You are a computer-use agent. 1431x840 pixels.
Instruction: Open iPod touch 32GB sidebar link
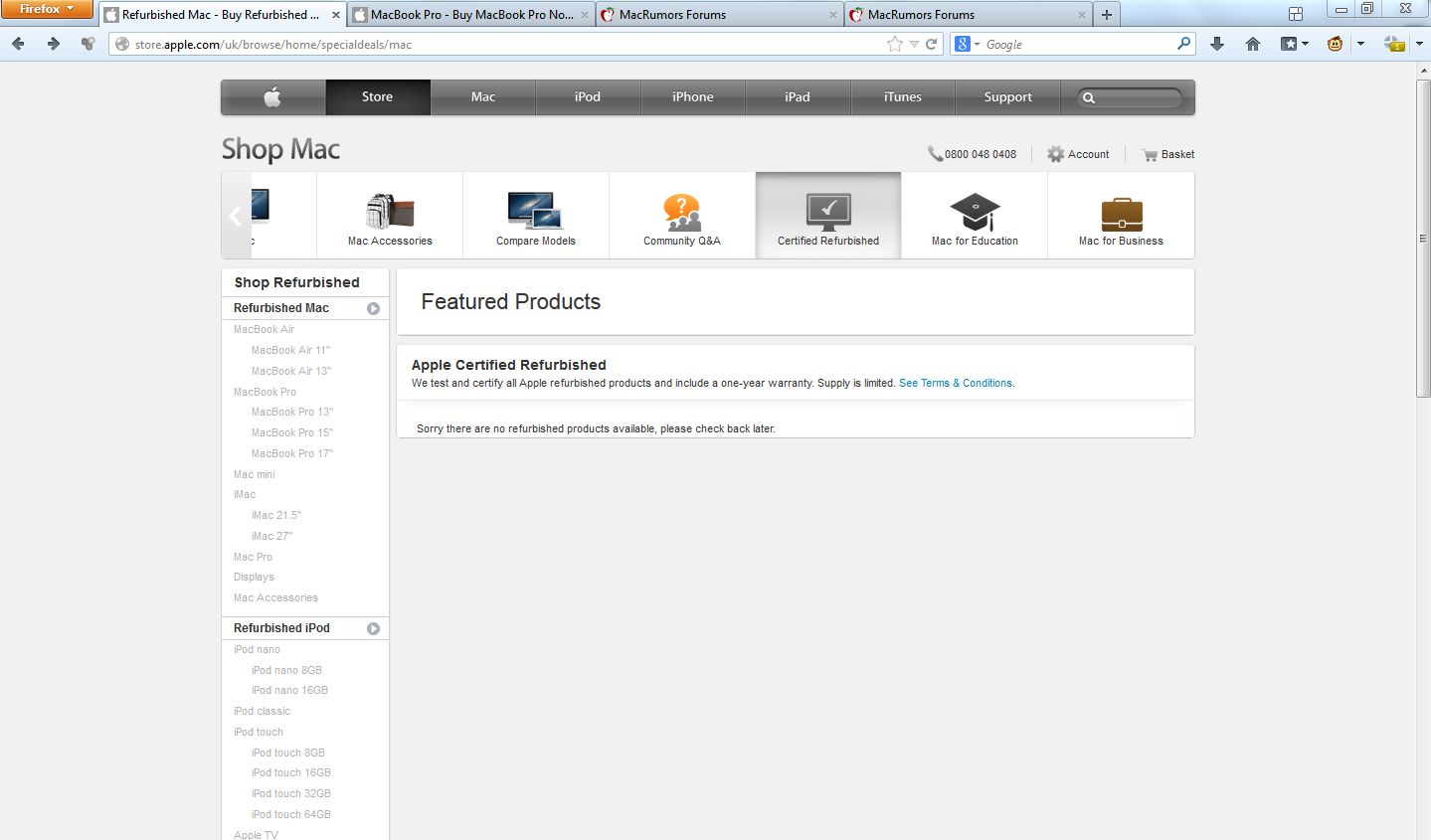click(291, 793)
